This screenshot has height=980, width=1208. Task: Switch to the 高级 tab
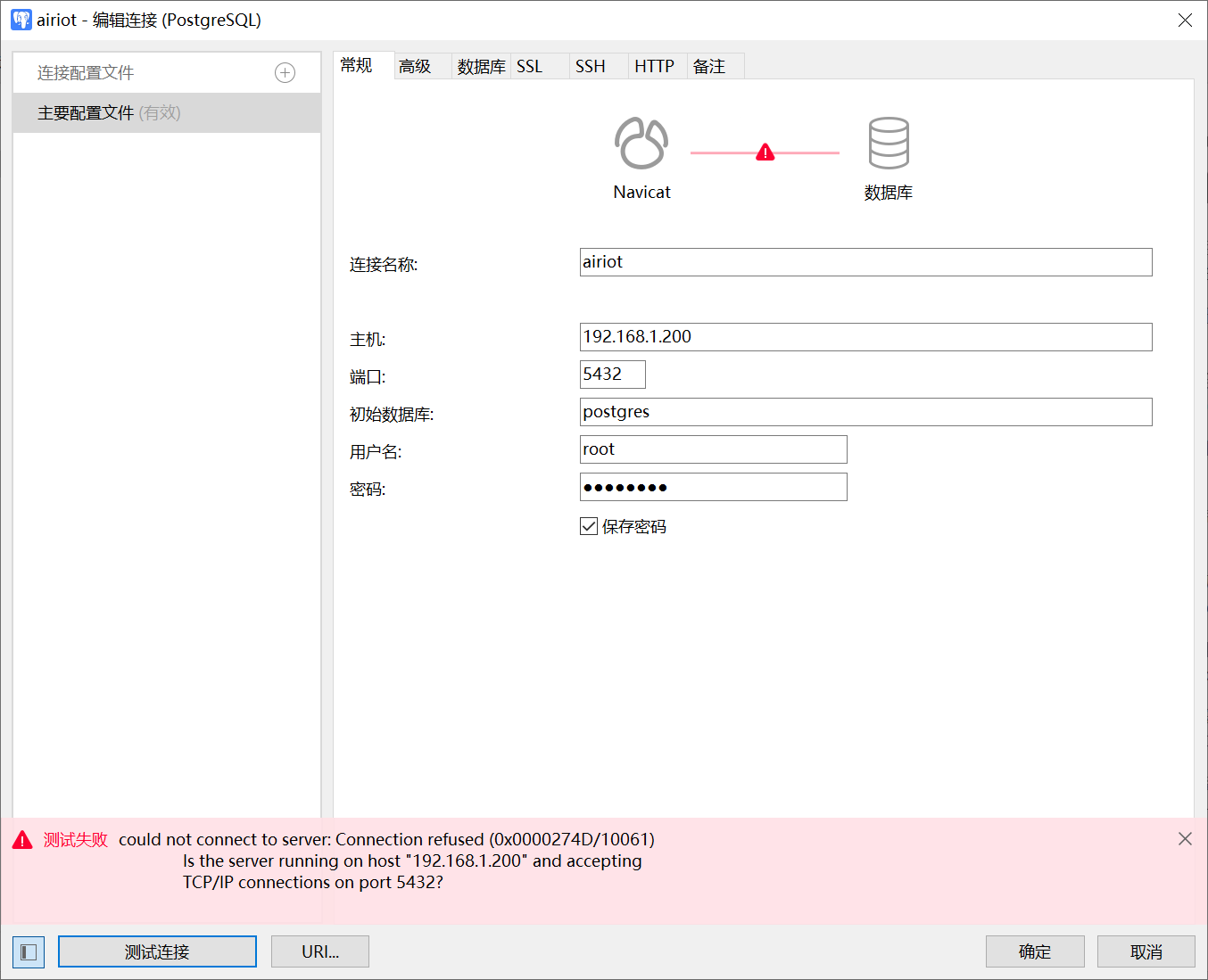point(415,67)
